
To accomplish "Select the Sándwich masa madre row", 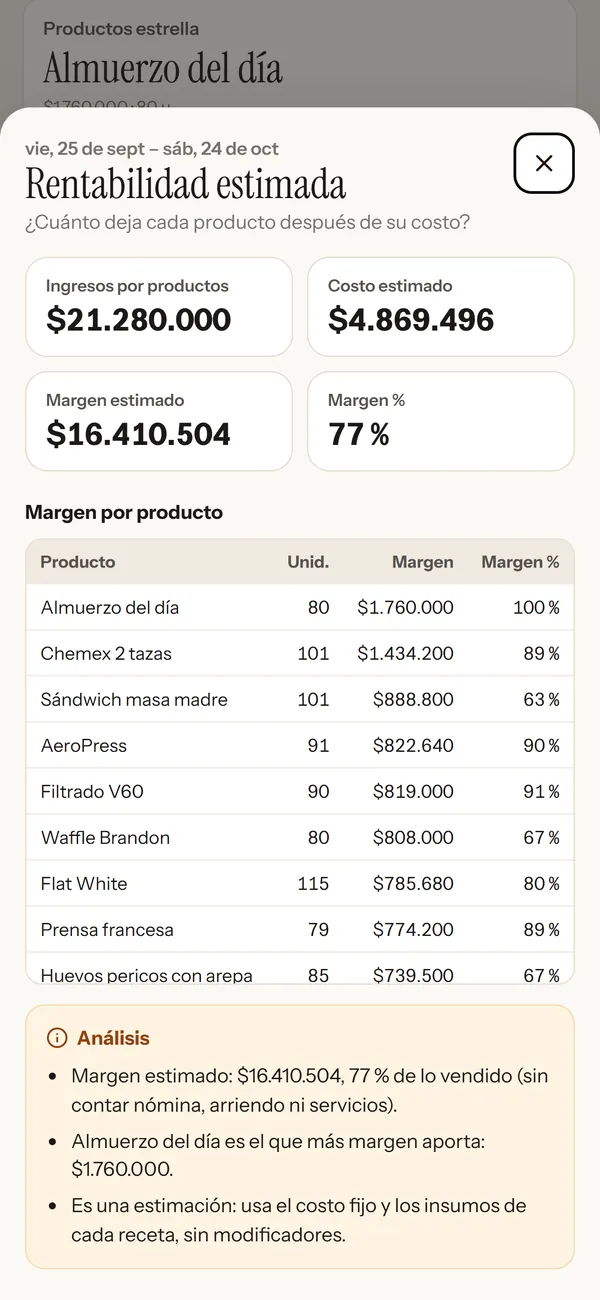I will coord(300,700).
